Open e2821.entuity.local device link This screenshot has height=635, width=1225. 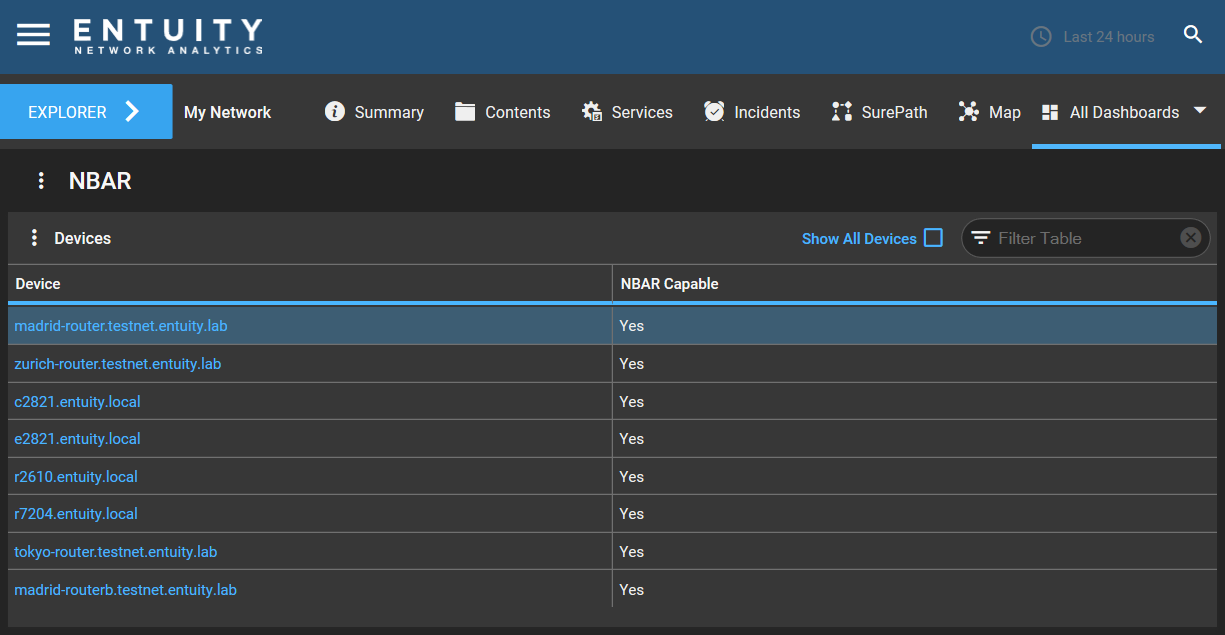77,439
